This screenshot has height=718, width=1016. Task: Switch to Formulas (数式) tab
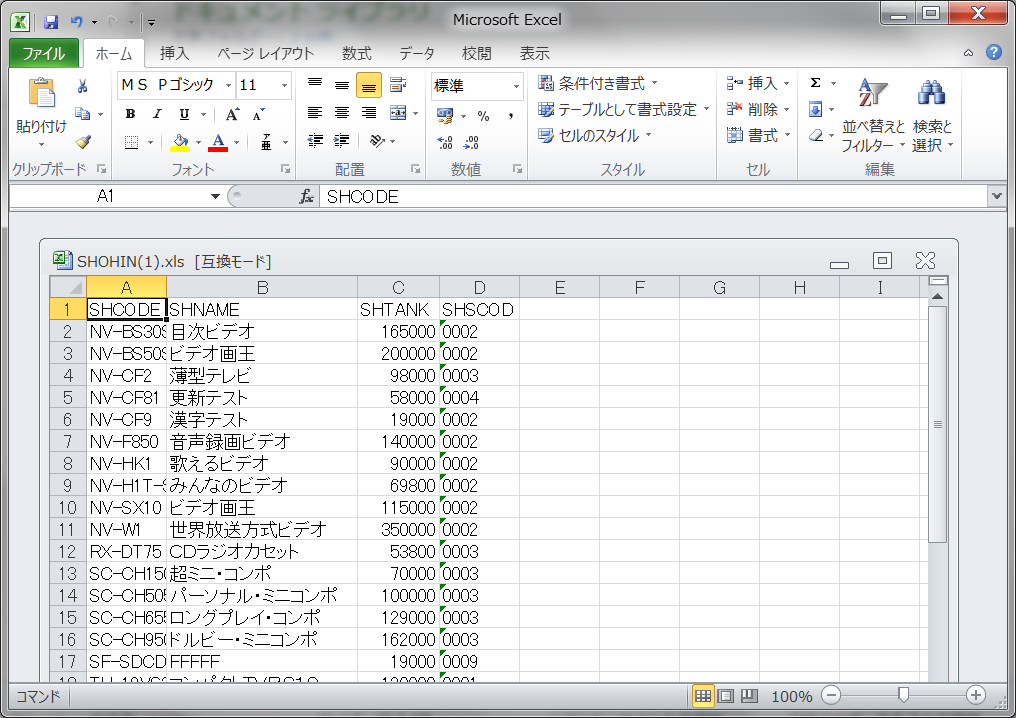[356, 53]
